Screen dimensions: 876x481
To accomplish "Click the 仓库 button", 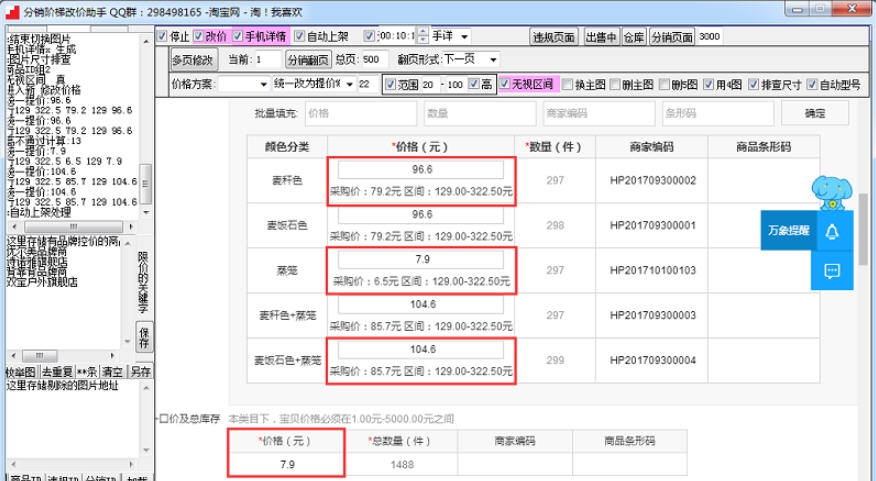I will click(634, 37).
